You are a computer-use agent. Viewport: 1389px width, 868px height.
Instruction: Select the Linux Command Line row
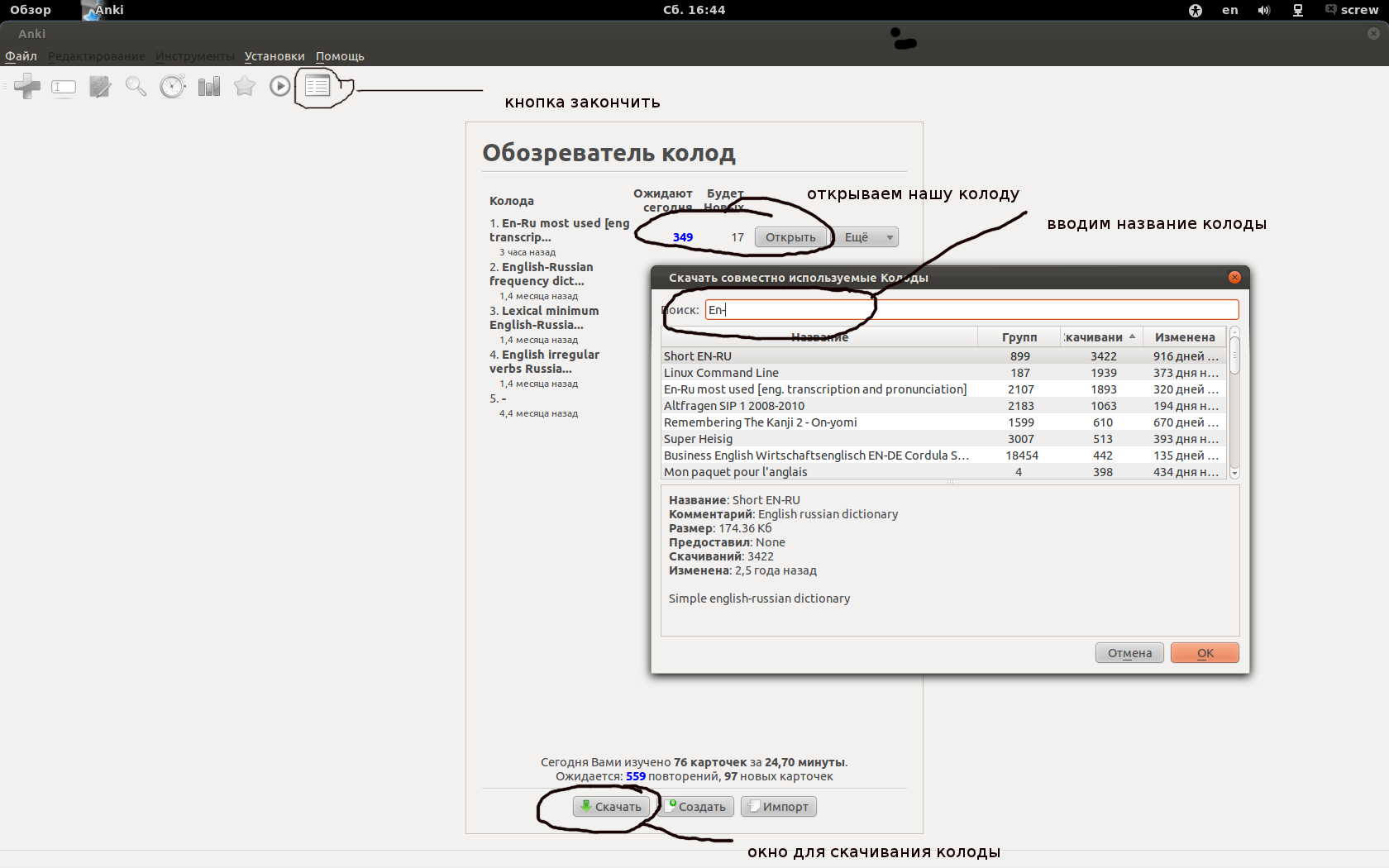click(944, 373)
